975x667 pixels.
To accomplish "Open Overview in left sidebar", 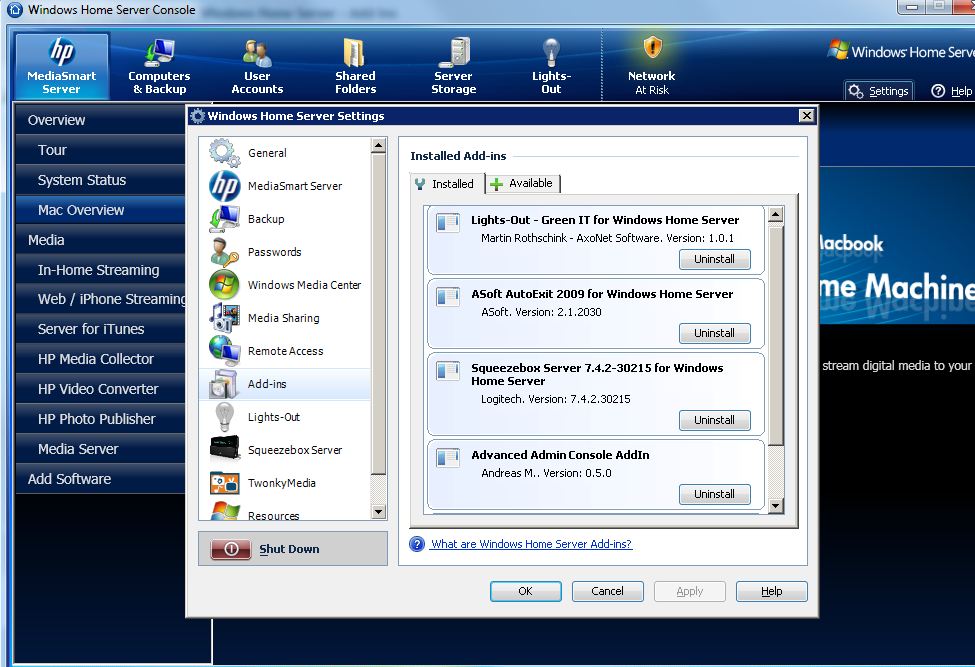I will tap(100, 120).
